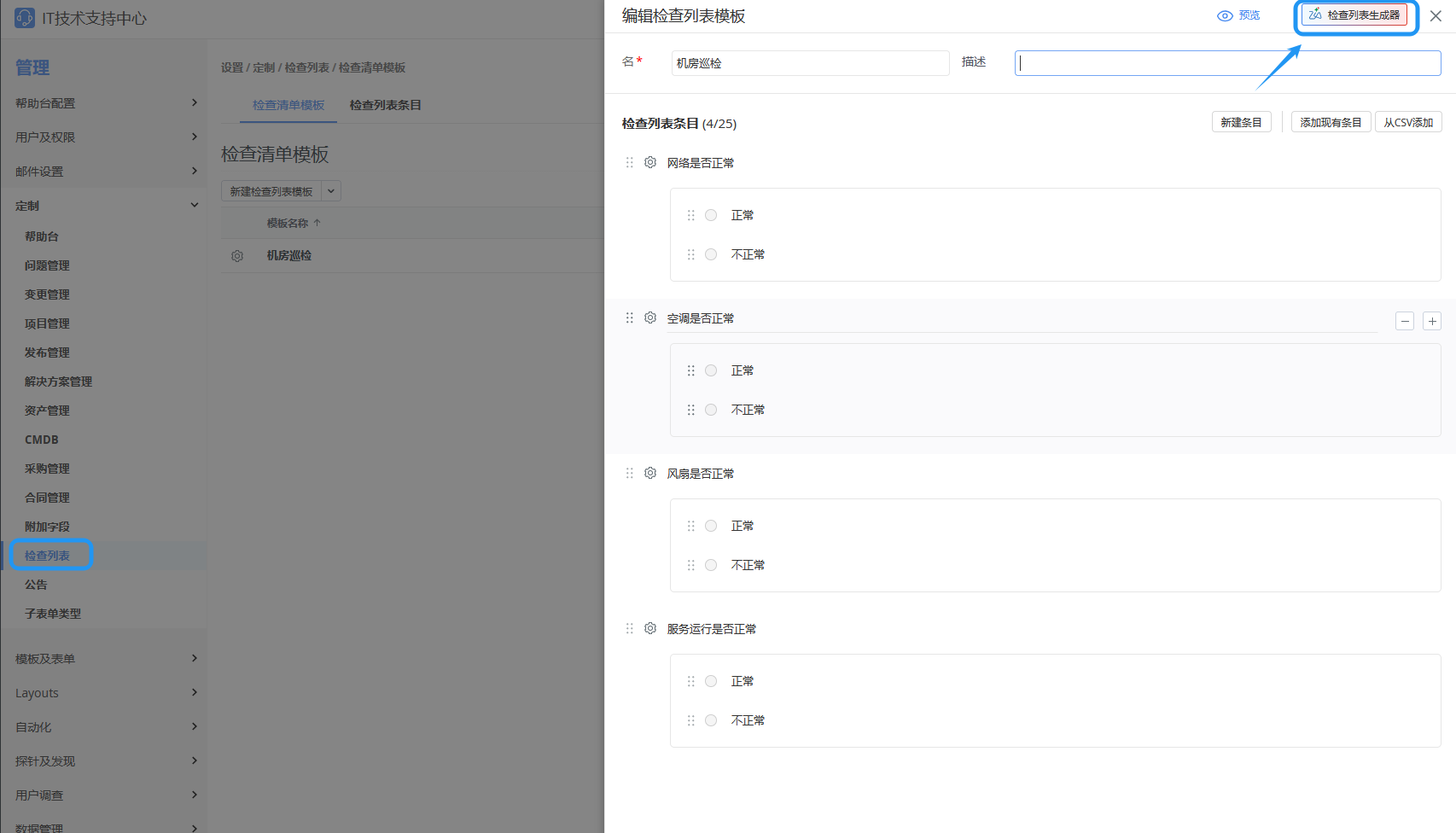Select 正常 radio under 网络是否正常
This screenshot has height=833, width=1456.
pos(711,215)
